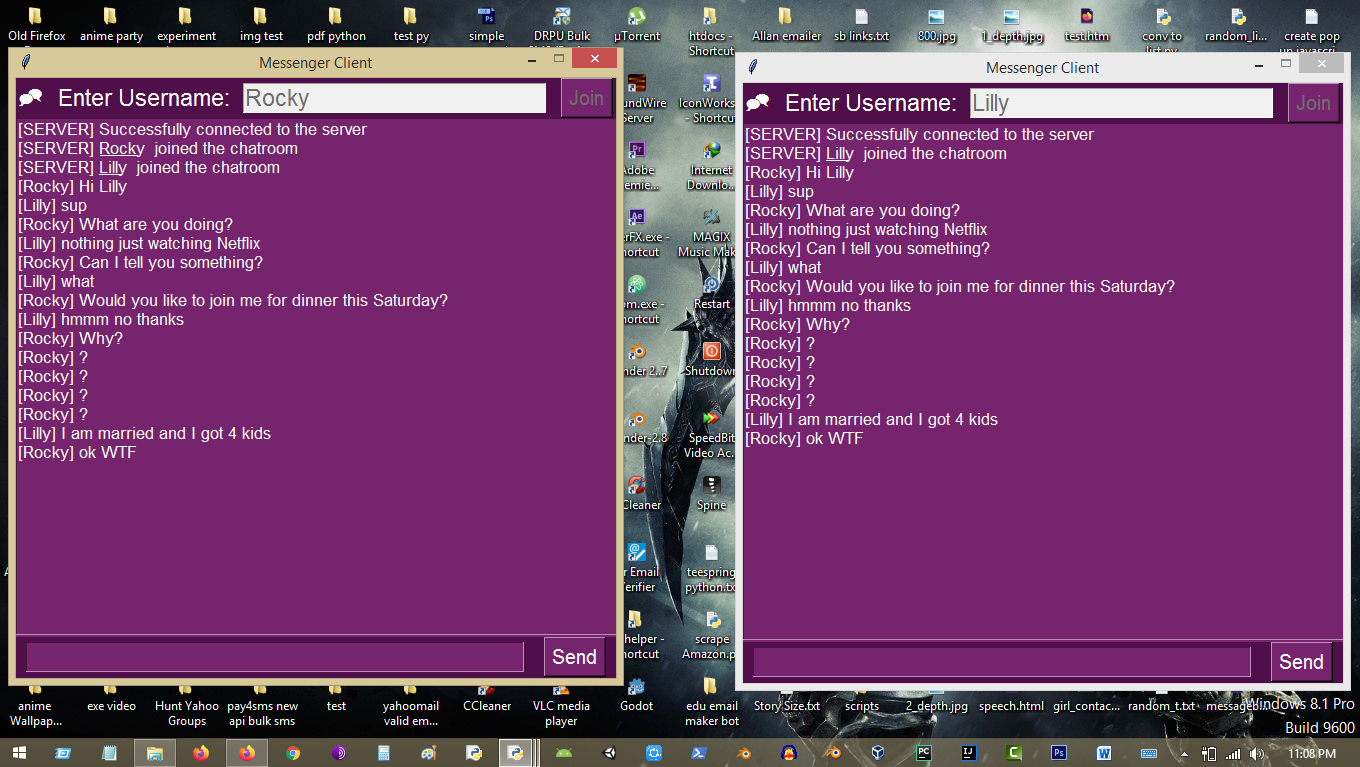
Task: Select the test.htm desktop file
Action: [x=1086, y=25]
